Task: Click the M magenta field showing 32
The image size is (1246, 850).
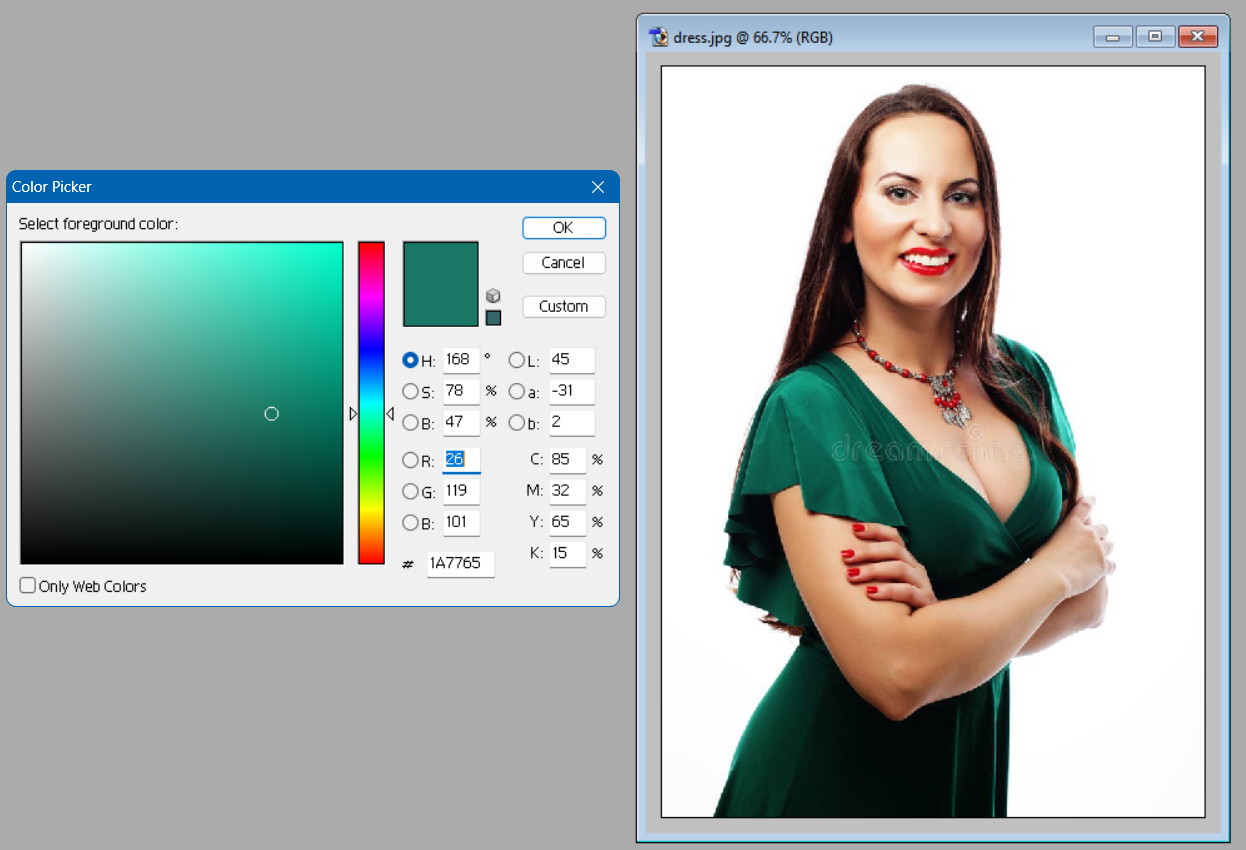Action: click(x=567, y=491)
